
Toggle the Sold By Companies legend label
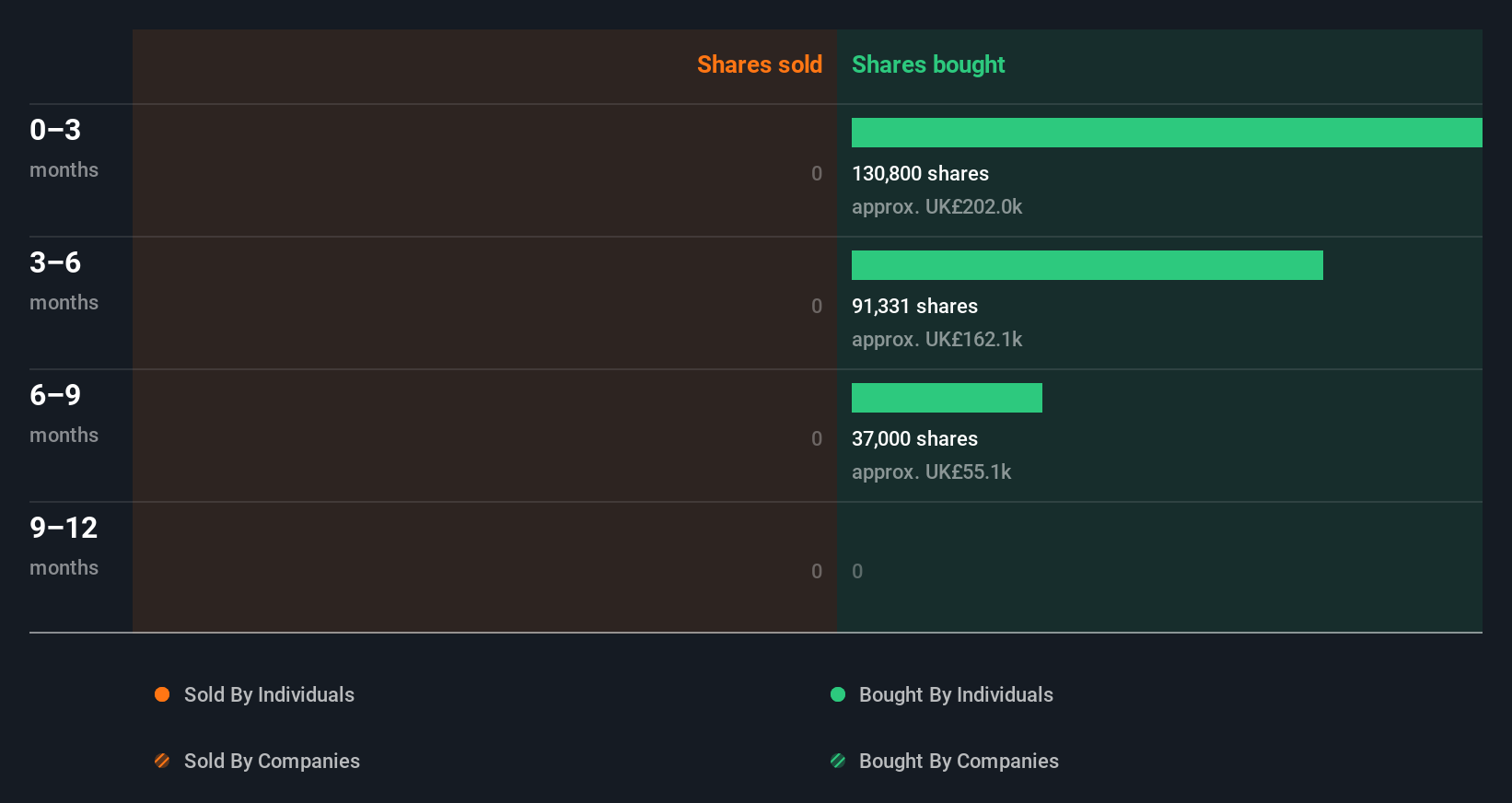click(x=272, y=761)
